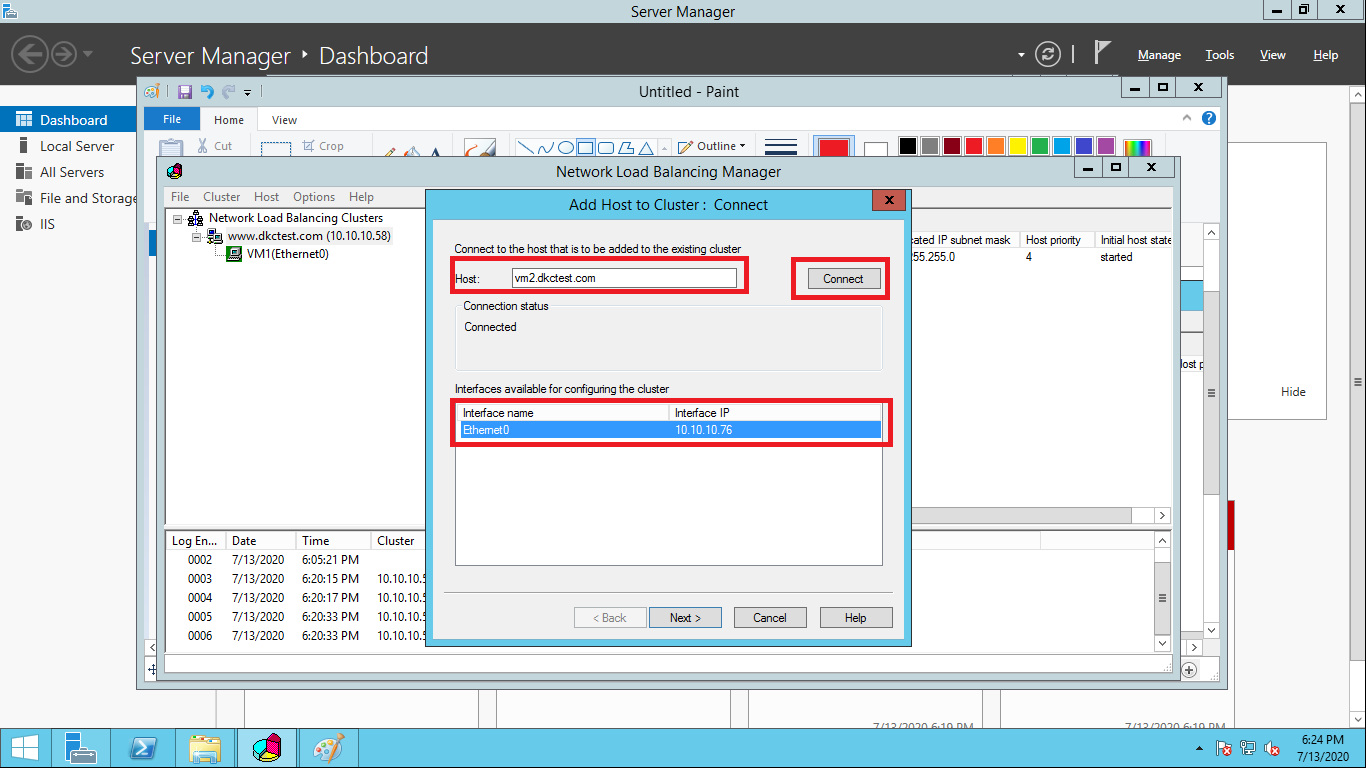Image resolution: width=1366 pixels, height=768 pixels.
Task: Collapse the Network Load Balancing Clusters node
Action: (x=178, y=218)
